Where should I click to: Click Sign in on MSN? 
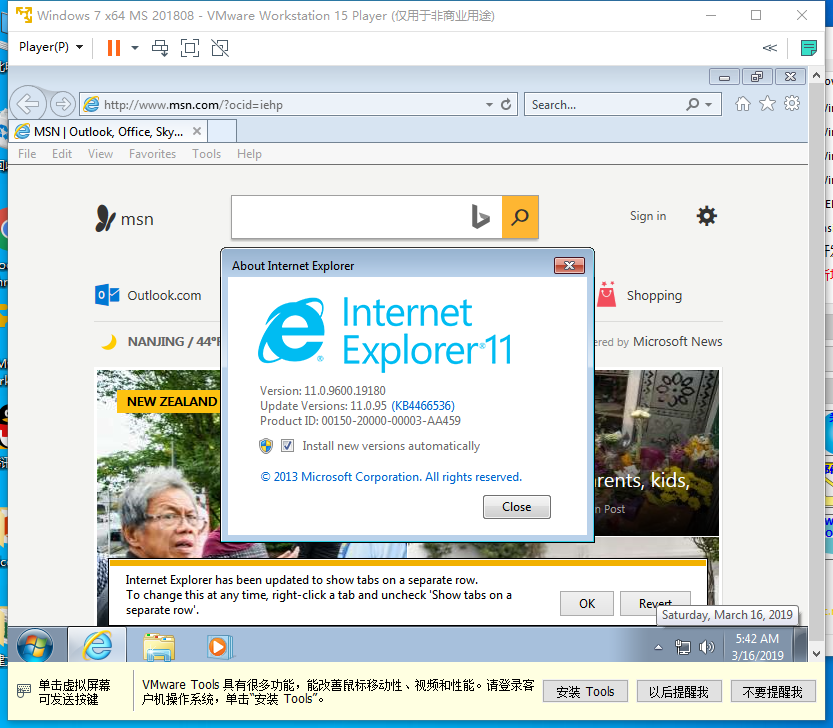click(648, 216)
